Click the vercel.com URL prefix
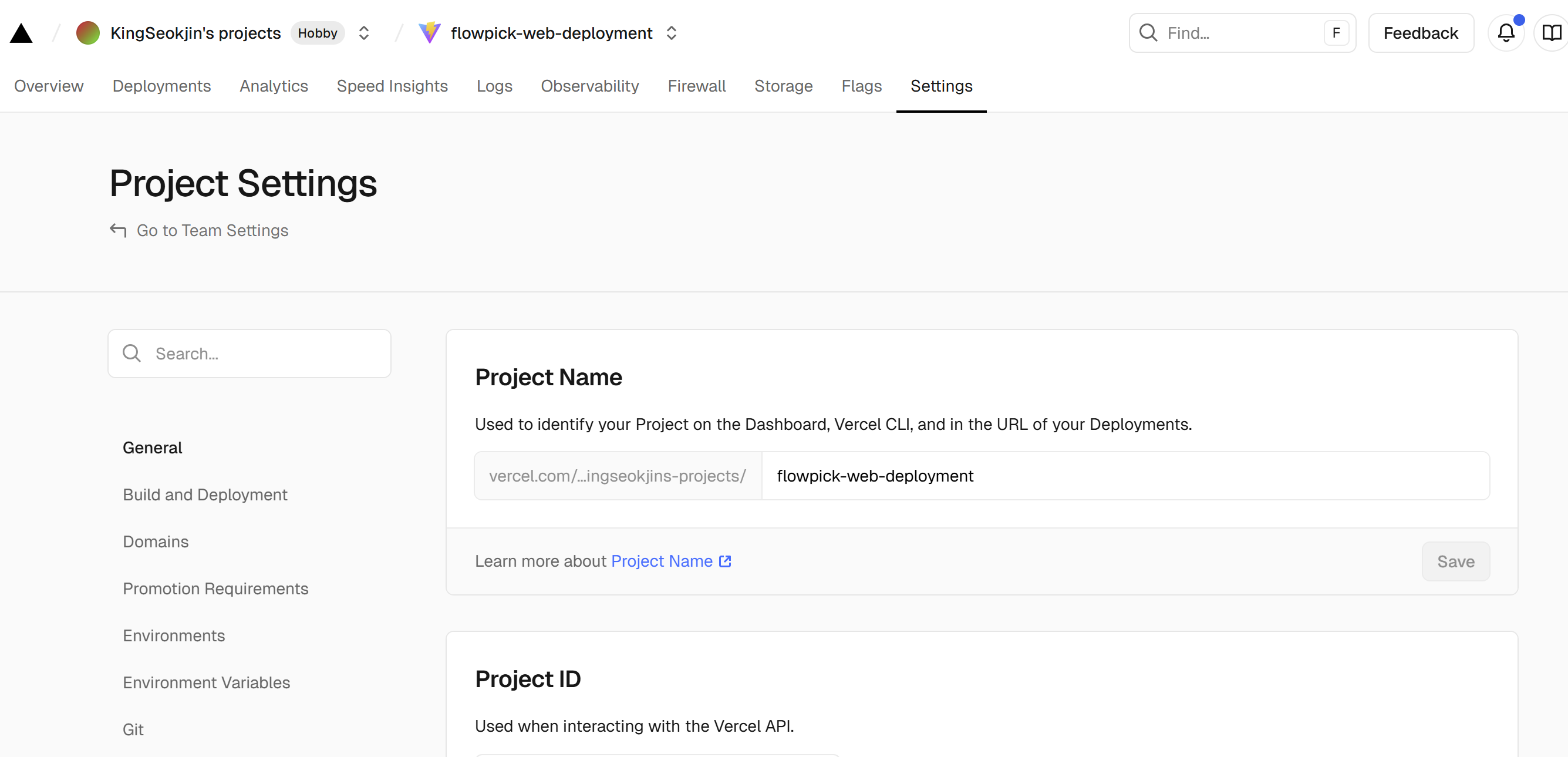The height and width of the screenshot is (757, 1568). [617, 476]
